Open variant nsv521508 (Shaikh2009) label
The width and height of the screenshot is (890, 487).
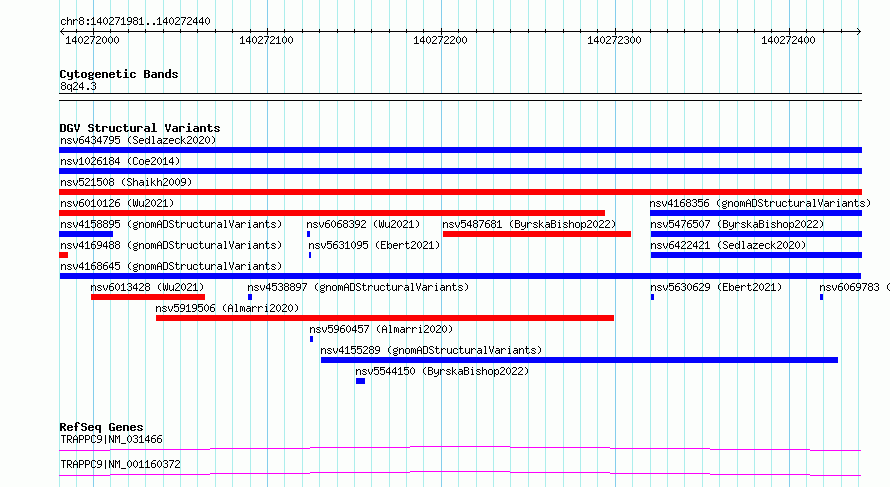[126, 182]
